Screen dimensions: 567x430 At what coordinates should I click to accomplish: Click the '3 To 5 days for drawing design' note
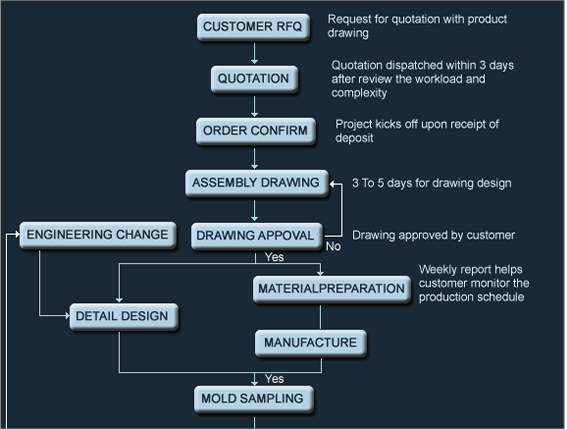click(x=431, y=183)
